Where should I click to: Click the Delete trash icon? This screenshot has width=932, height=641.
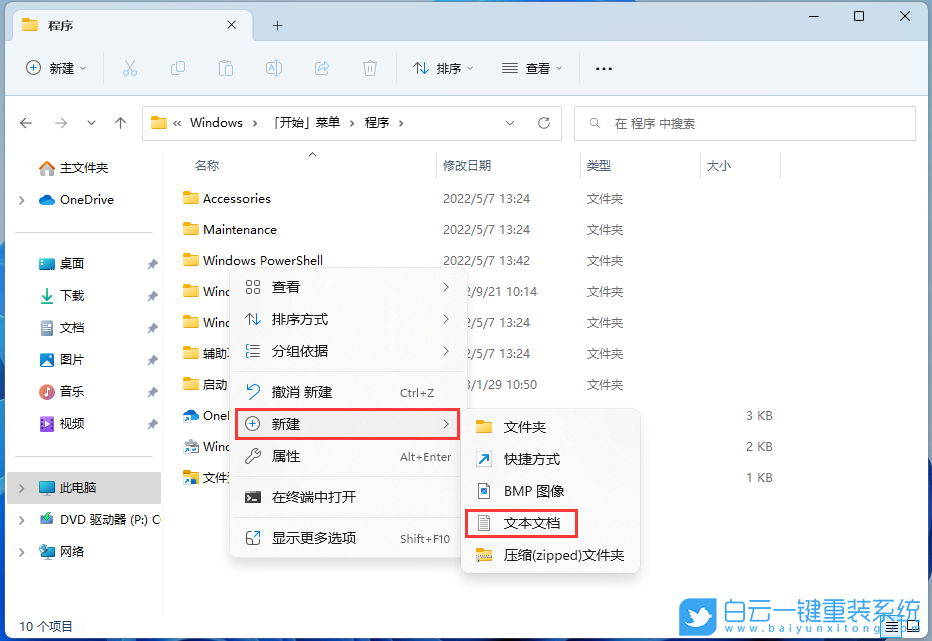369,68
